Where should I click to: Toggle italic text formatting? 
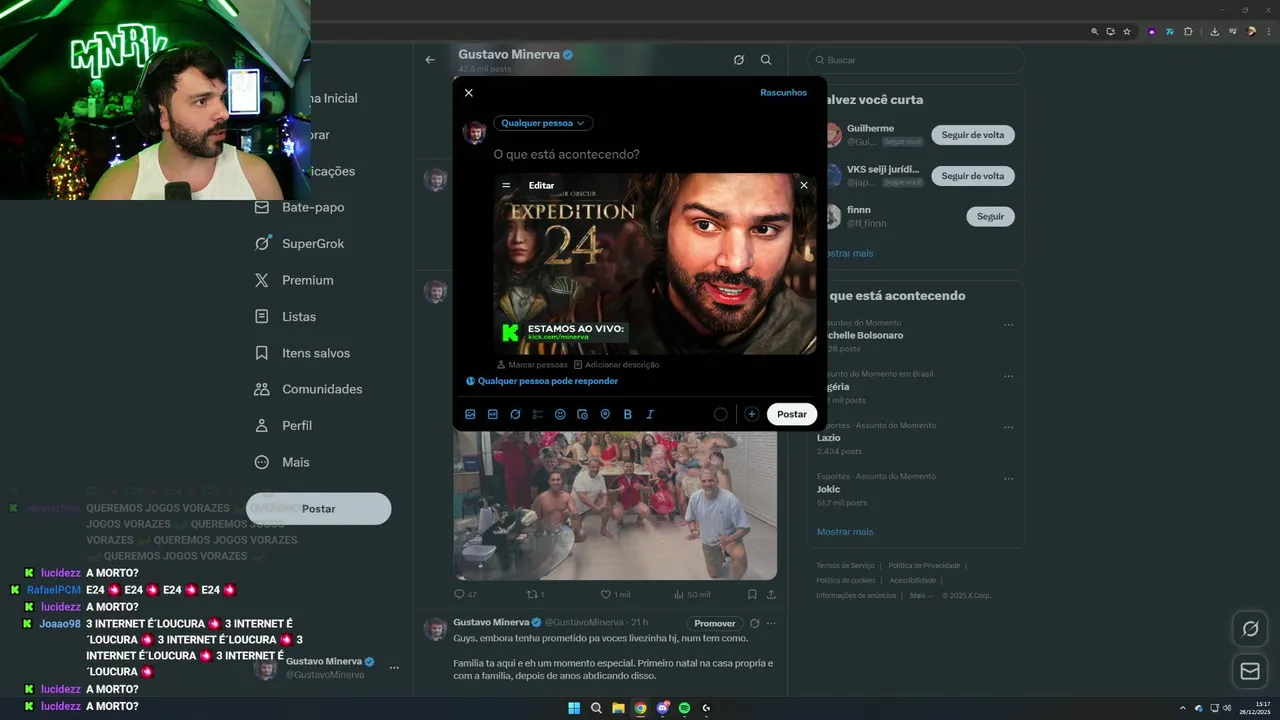click(x=650, y=414)
